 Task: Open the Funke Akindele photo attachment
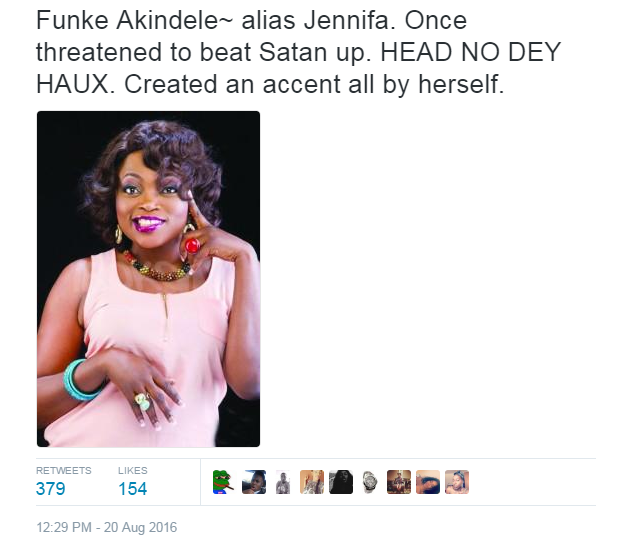pyautogui.click(x=149, y=279)
